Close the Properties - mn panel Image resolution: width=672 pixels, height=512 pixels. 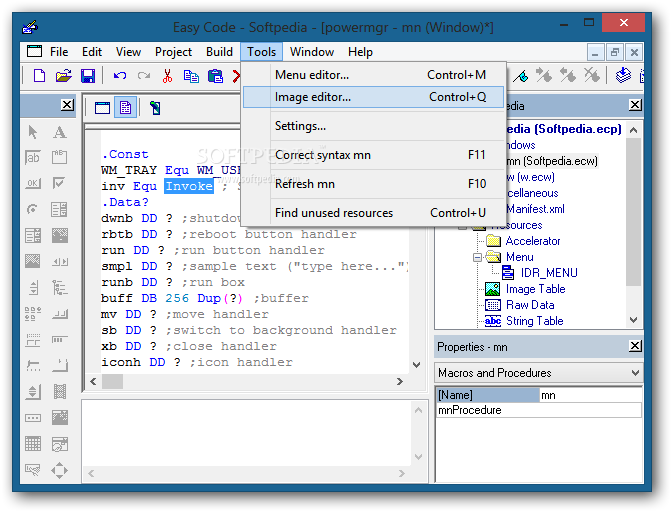635,346
